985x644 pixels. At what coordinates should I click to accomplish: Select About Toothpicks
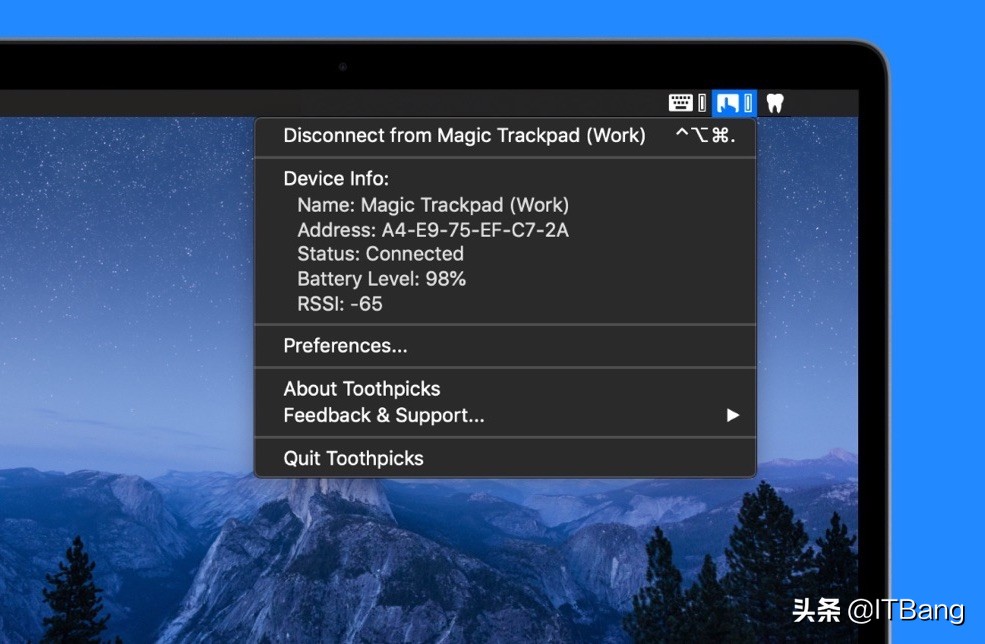361,389
